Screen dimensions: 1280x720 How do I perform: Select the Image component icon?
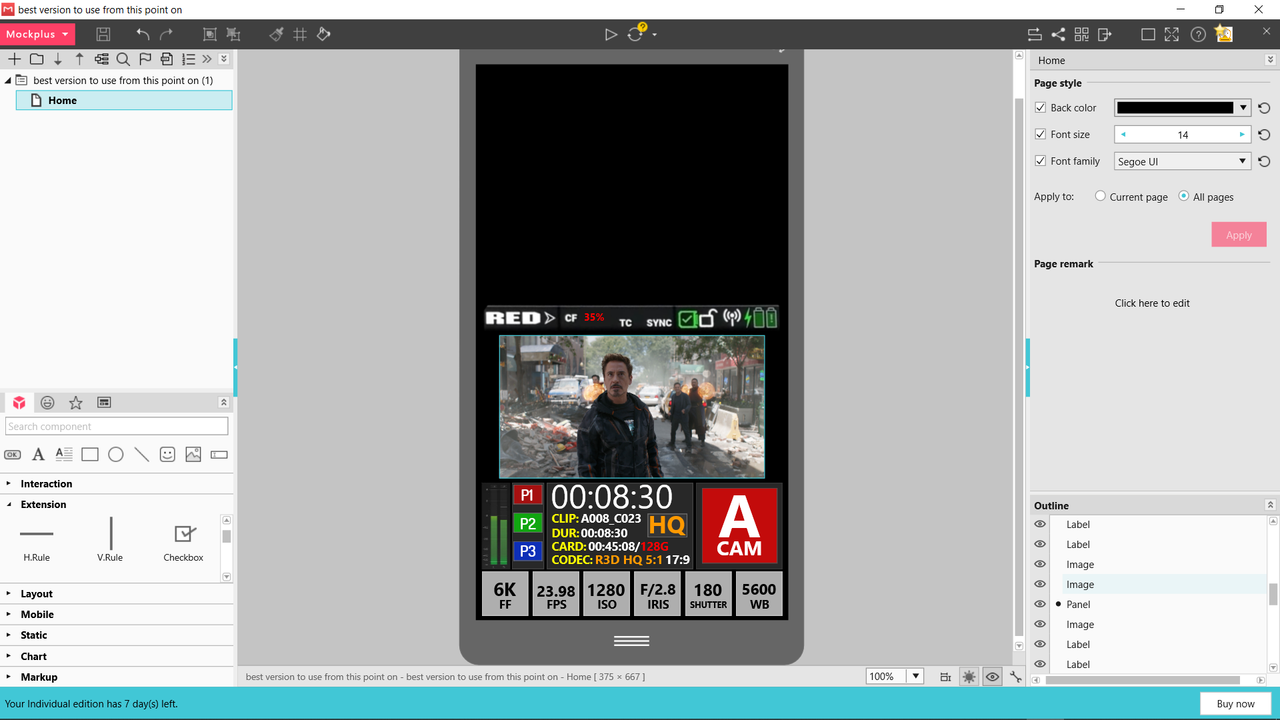tap(193, 454)
